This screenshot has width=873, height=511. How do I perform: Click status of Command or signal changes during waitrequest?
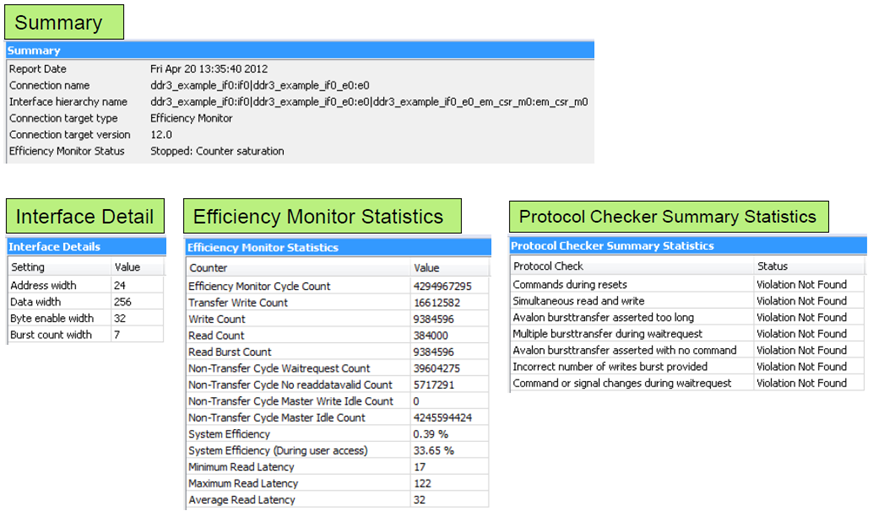[802, 383]
